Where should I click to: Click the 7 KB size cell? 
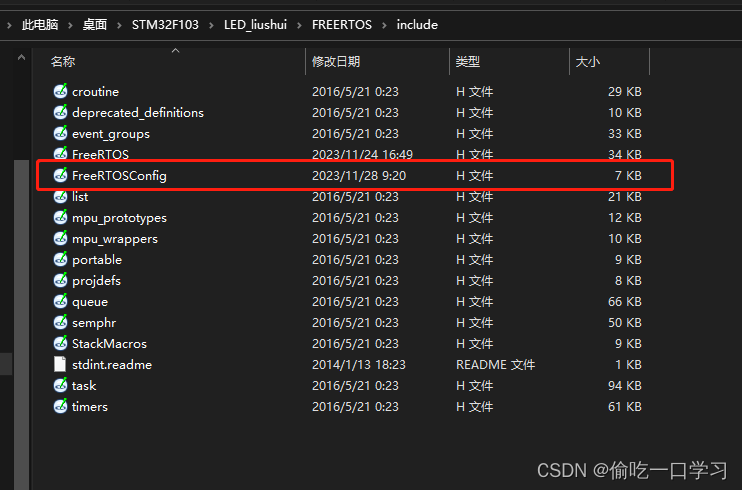click(628, 176)
